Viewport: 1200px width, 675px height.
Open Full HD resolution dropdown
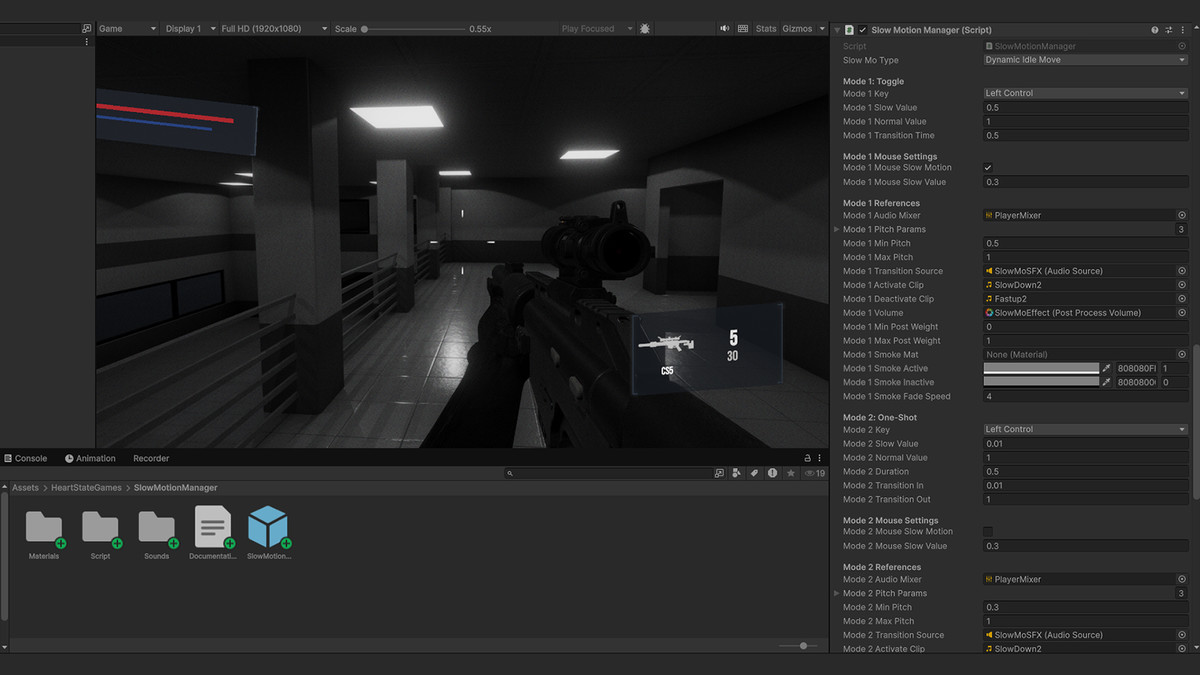point(275,29)
